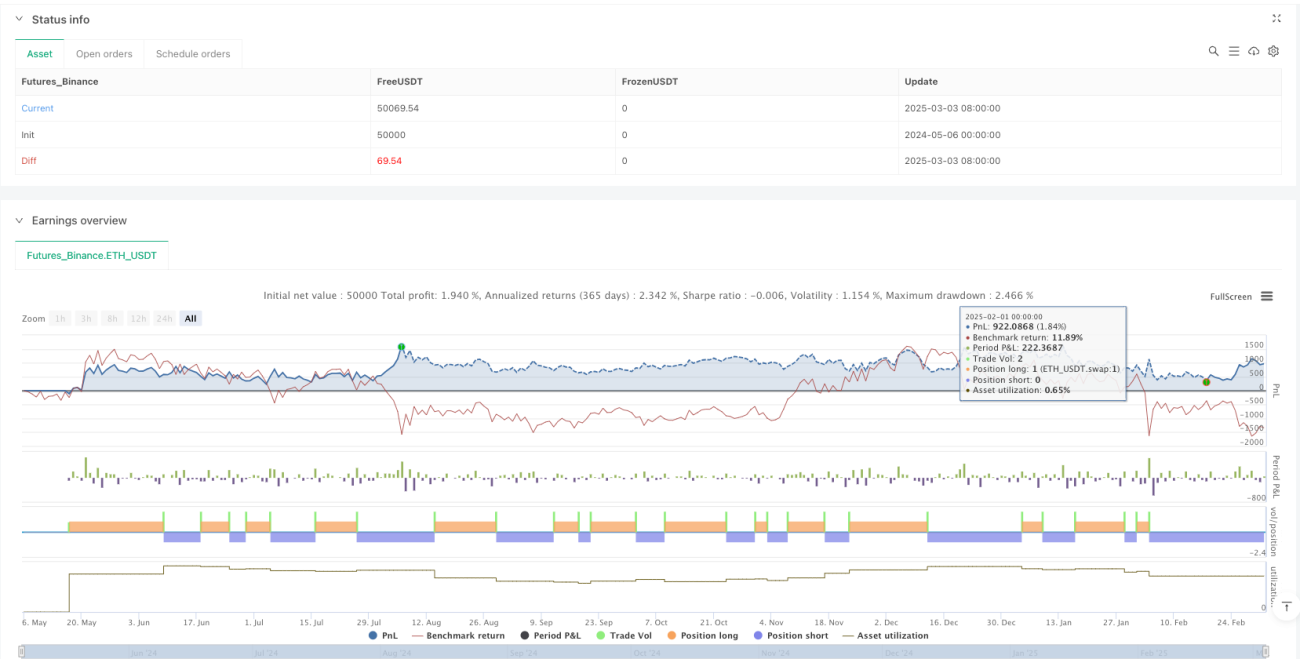Click the green peak marker on PnL line
Viewport: 1300px width, 659px height.
coord(401,347)
